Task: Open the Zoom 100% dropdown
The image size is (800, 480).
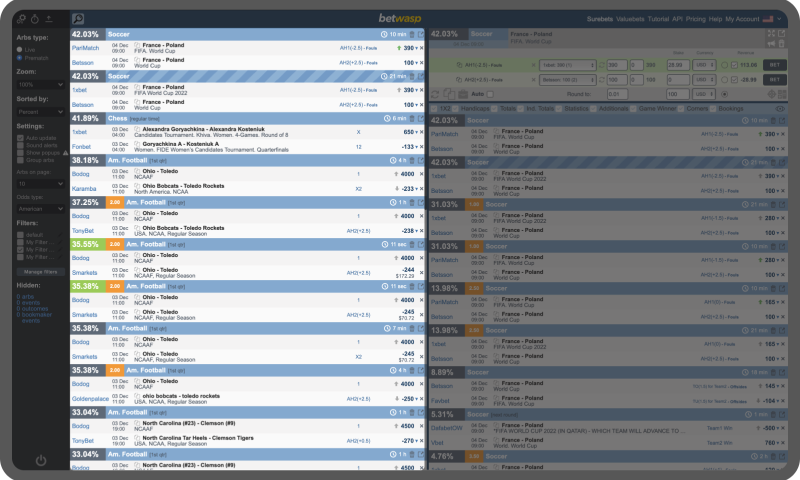Action: tap(41, 85)
